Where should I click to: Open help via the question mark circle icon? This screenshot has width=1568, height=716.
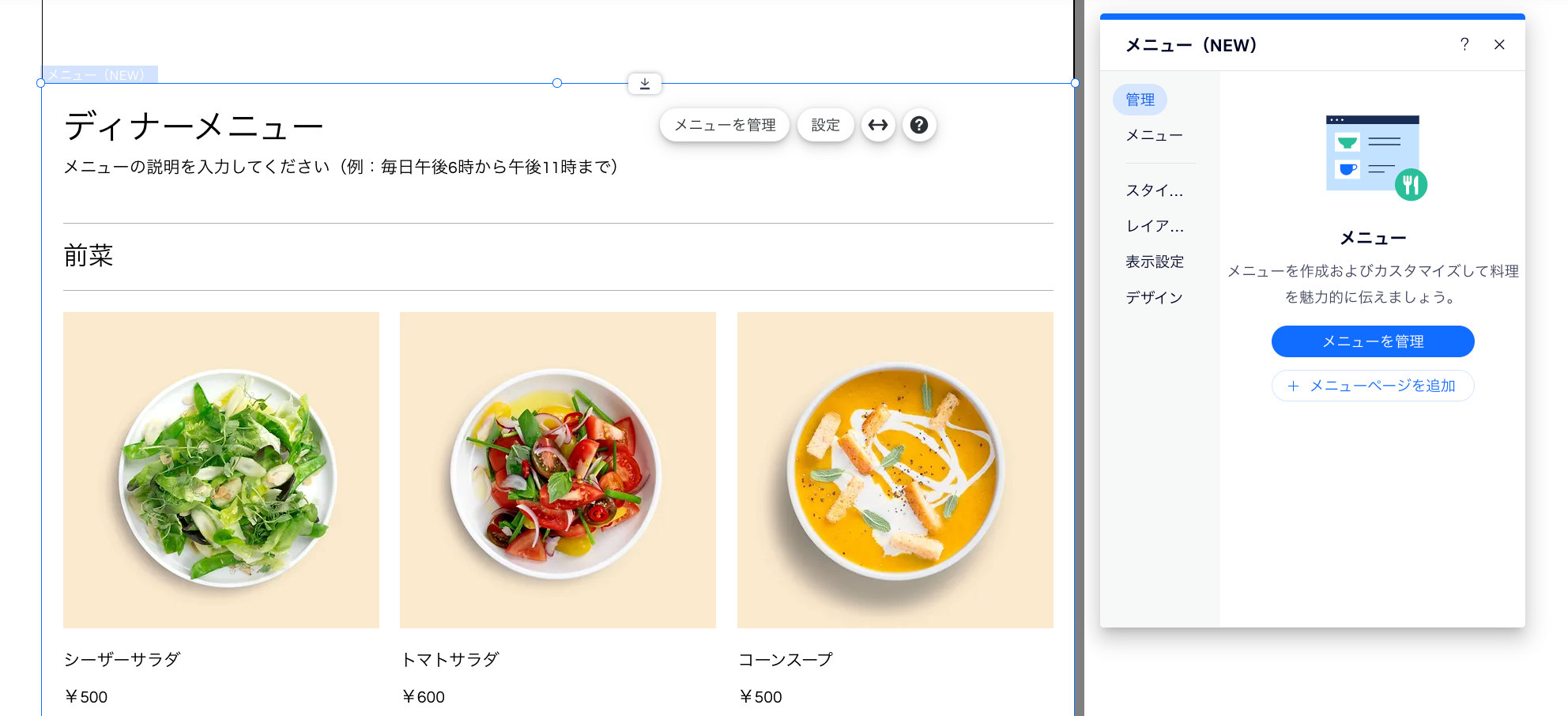(x=919, y=125)
